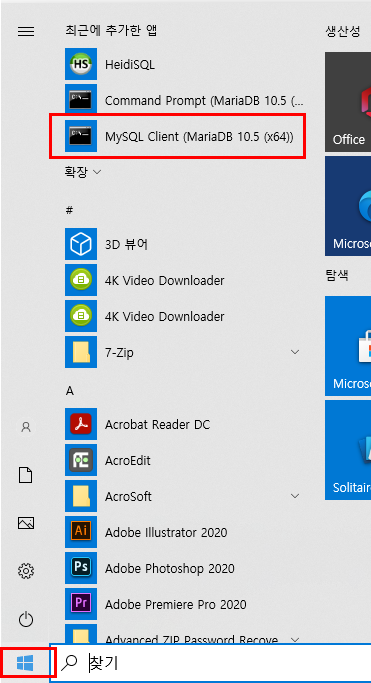Click the Power icon in sidebar

tap(26, 619)
